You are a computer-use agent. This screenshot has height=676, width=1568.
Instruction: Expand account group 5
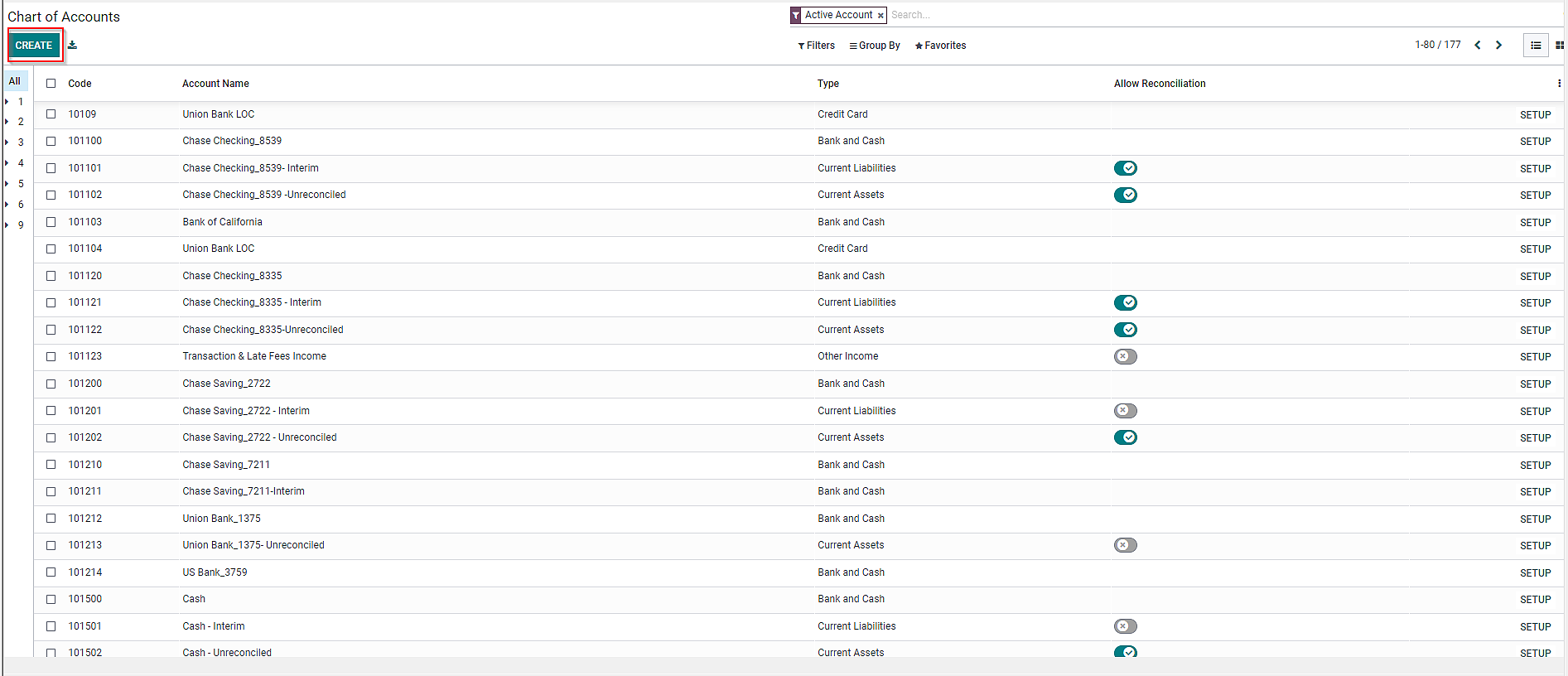[7, 184]
